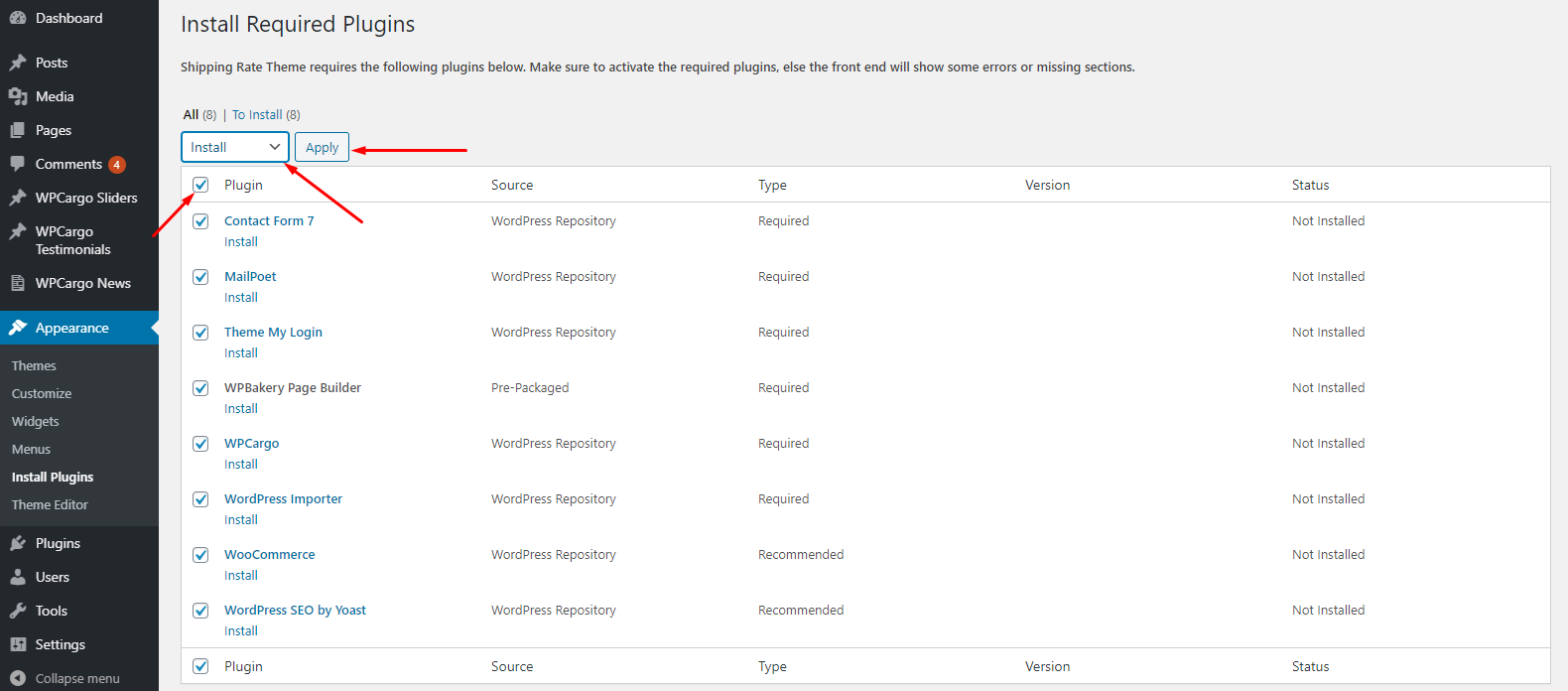
Task: Uncheck the Theme My Login checkbox
Action: [x=200, y=333]
